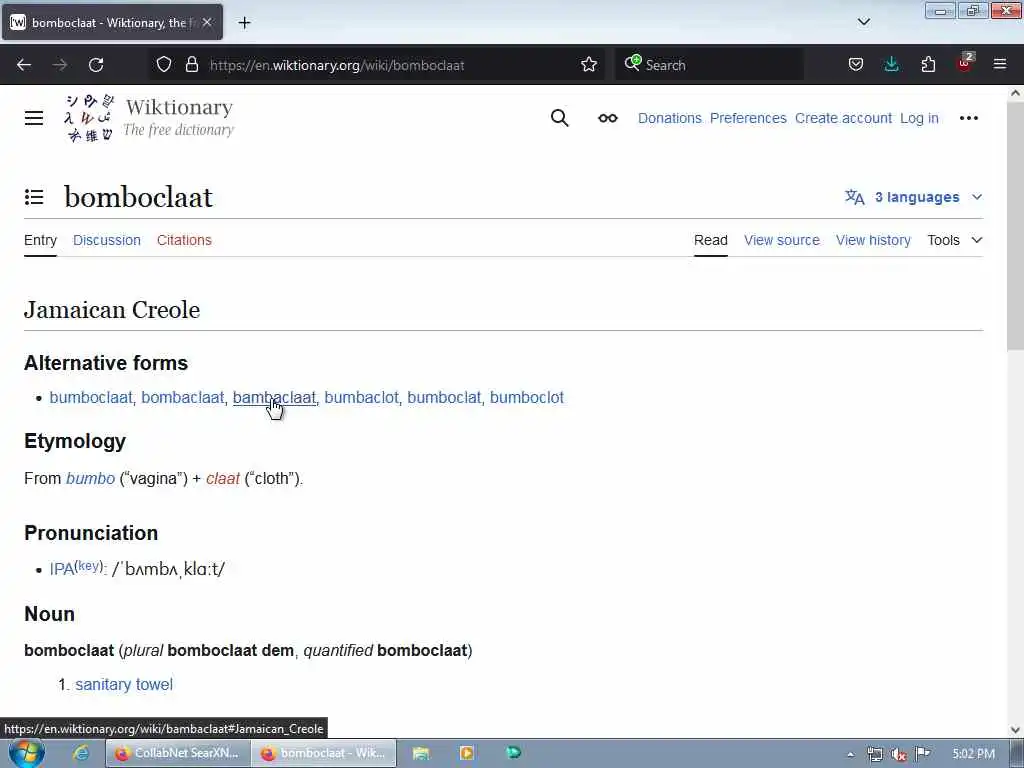Click the Donations link

[x=669, y=118]
